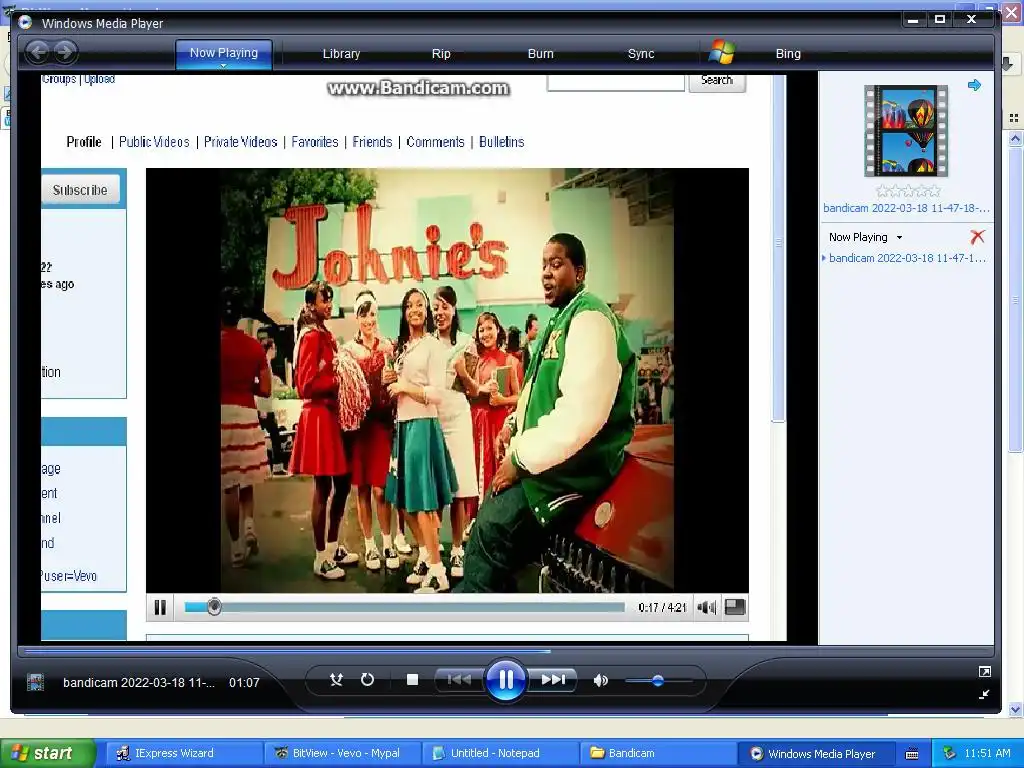Image resolution: width=1024 pixels, height=768 pixels.
Task: Click the 11:51 AM system clock
Action: (987, 753)
